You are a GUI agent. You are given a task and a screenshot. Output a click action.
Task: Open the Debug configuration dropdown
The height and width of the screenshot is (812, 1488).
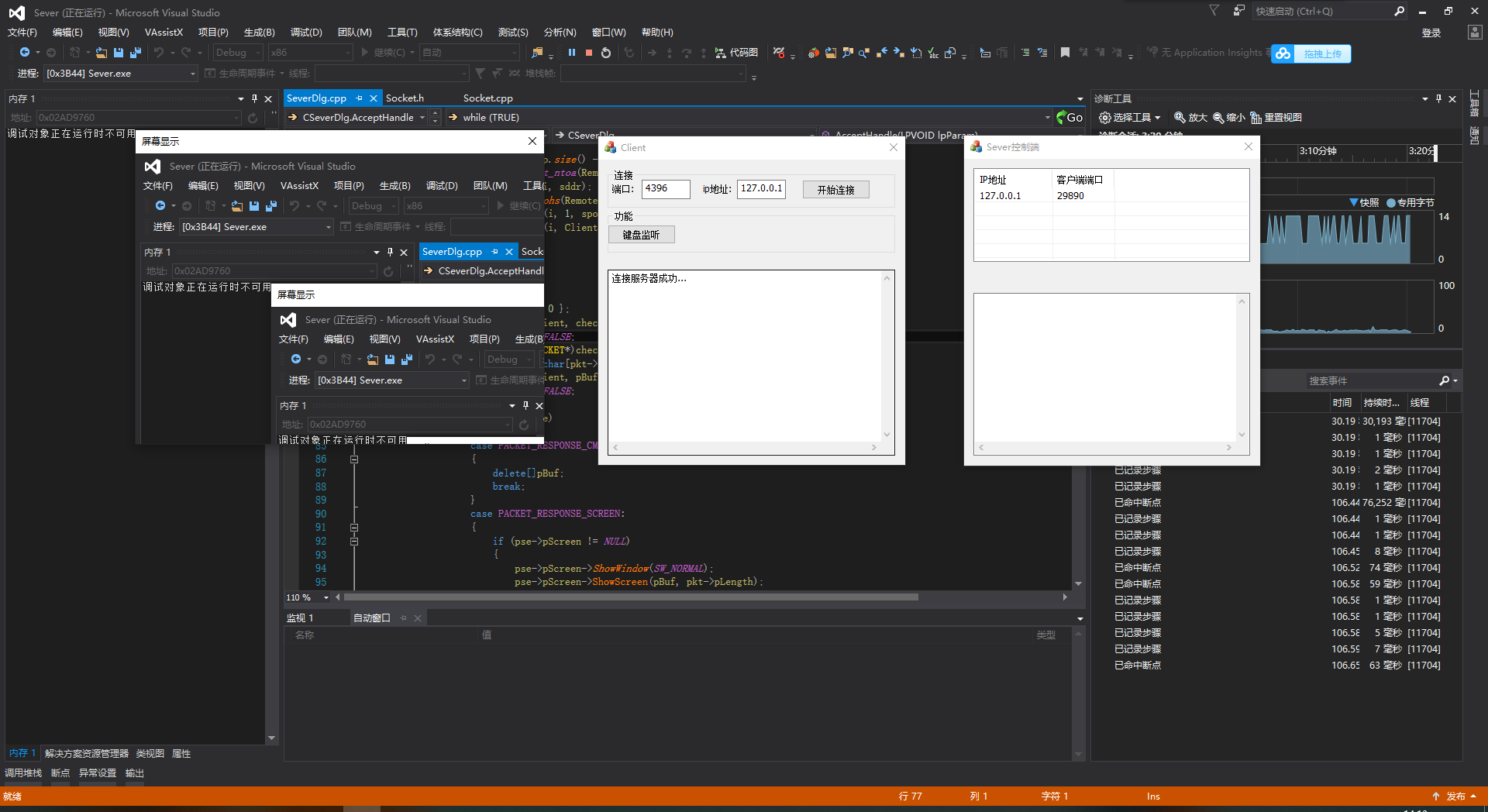pos(238,53)
